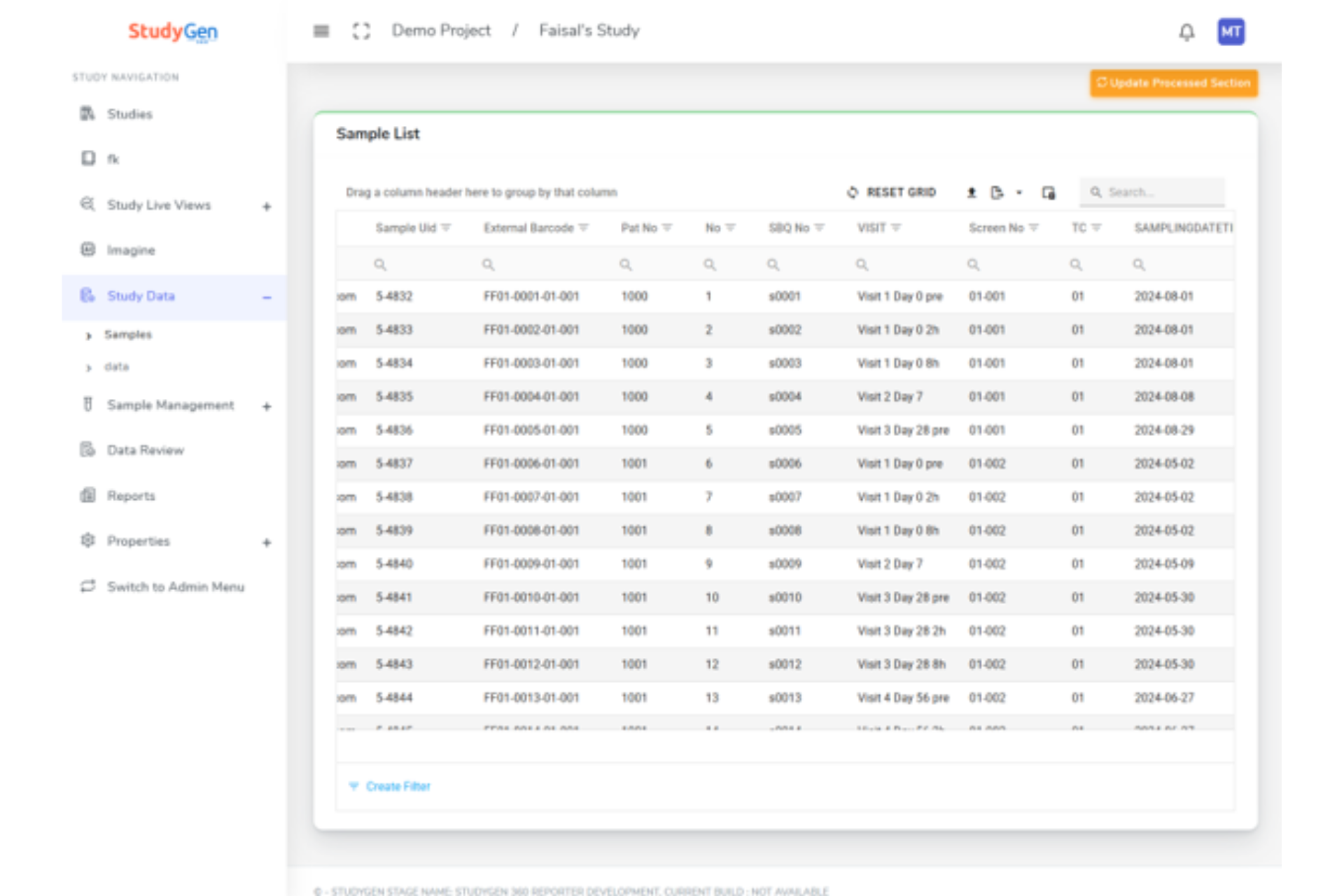Click search icon under Screen No column
The height and width of the screenshot is (896, 1344).
974,265
